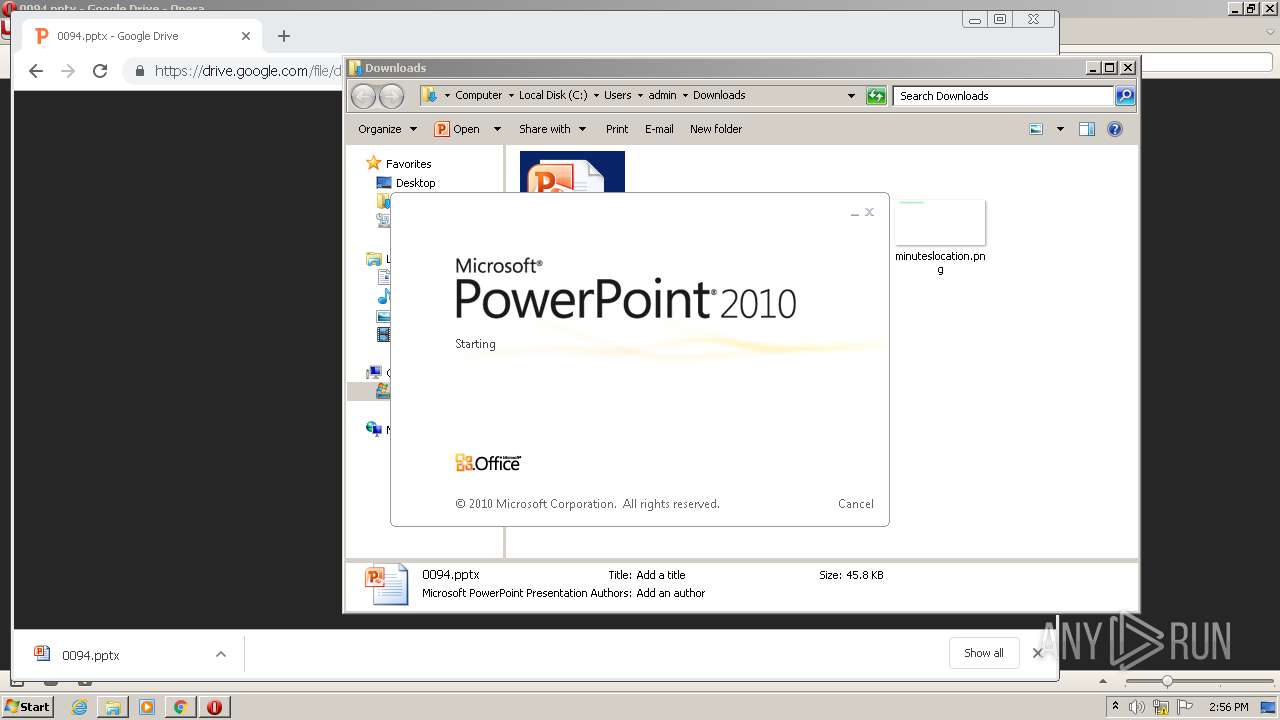1280x720 pixels.
Task: Open the network icon in system tray
Action: pyautogui.click(x=1161, y=707)
